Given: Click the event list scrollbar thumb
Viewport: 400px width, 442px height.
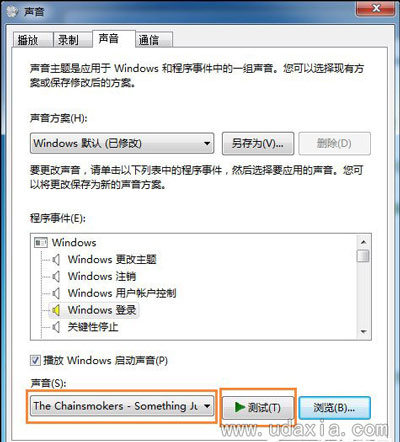Looking at the screenshot, I should point(363,256).
